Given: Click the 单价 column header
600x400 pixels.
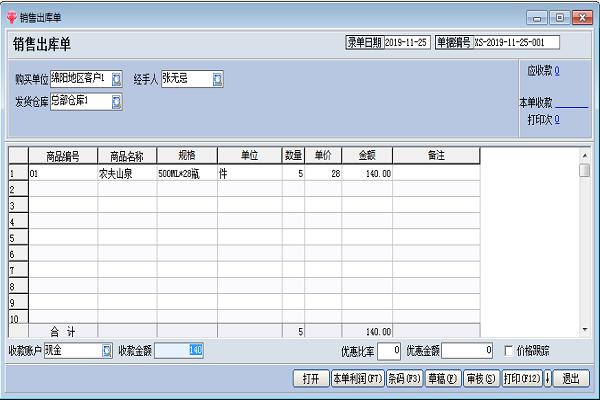Looking at the screenshot, I should click(323, 156).
